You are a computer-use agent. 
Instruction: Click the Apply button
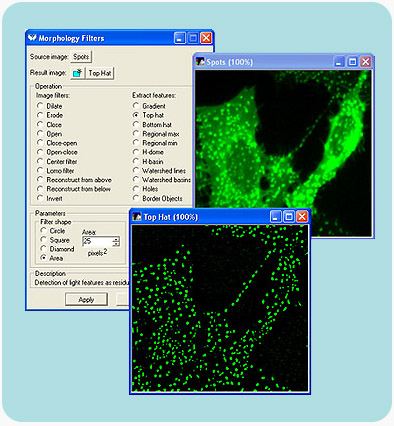(86, 299)
